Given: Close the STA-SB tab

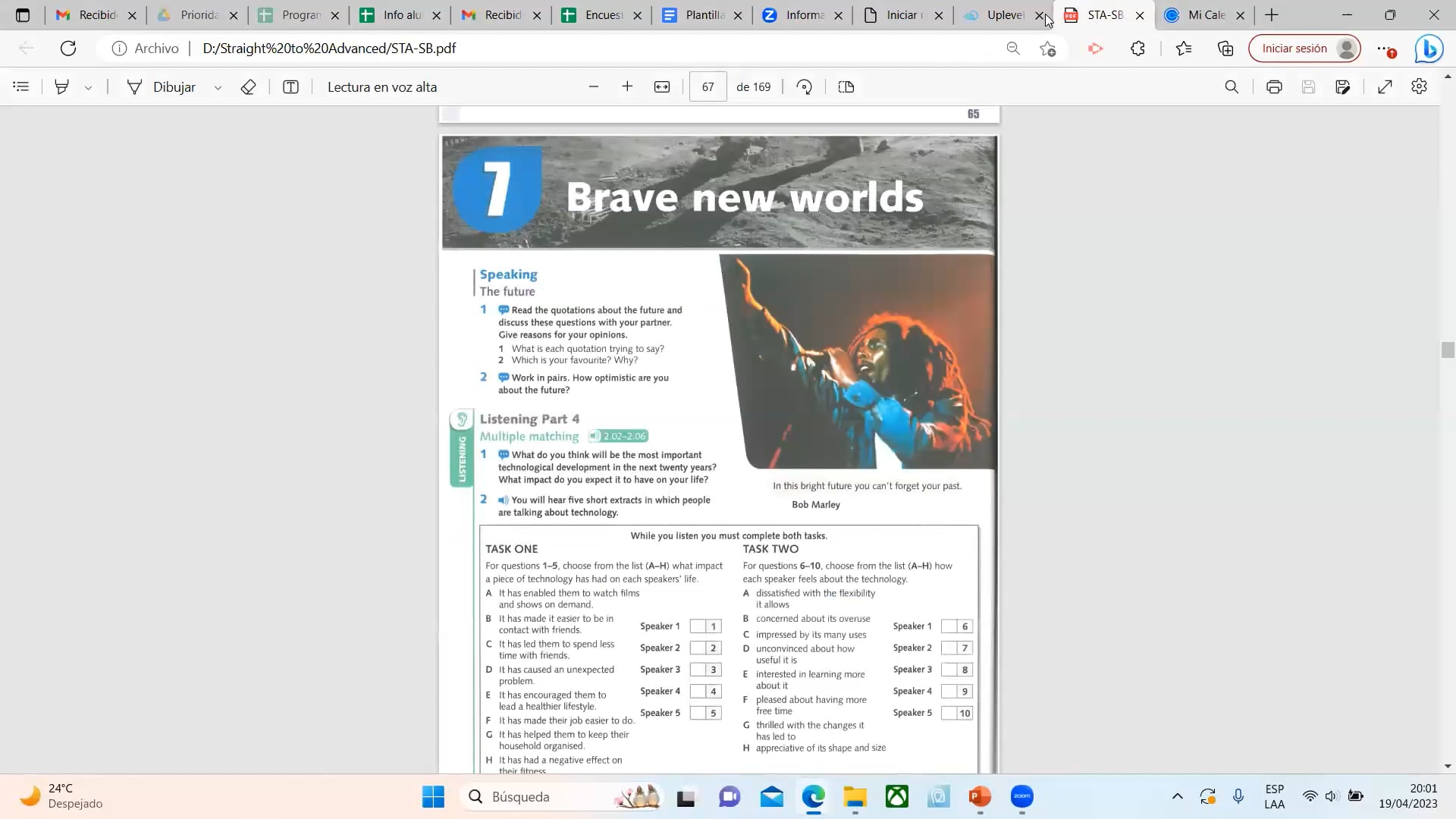Looking at the screenshot, I should tap(1140, 15).
